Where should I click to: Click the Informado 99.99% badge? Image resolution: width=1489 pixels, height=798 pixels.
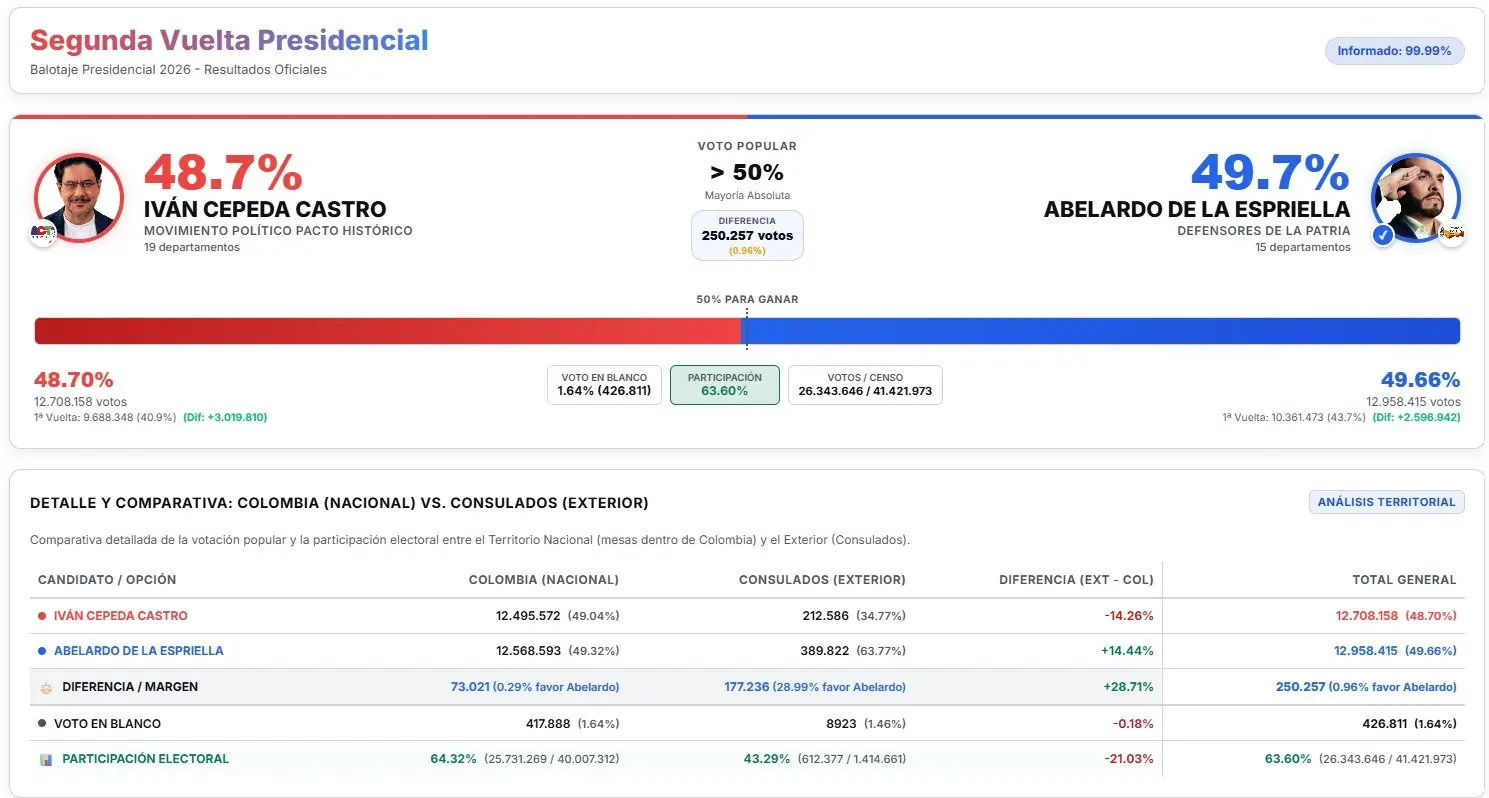(x=1394, y=51)
